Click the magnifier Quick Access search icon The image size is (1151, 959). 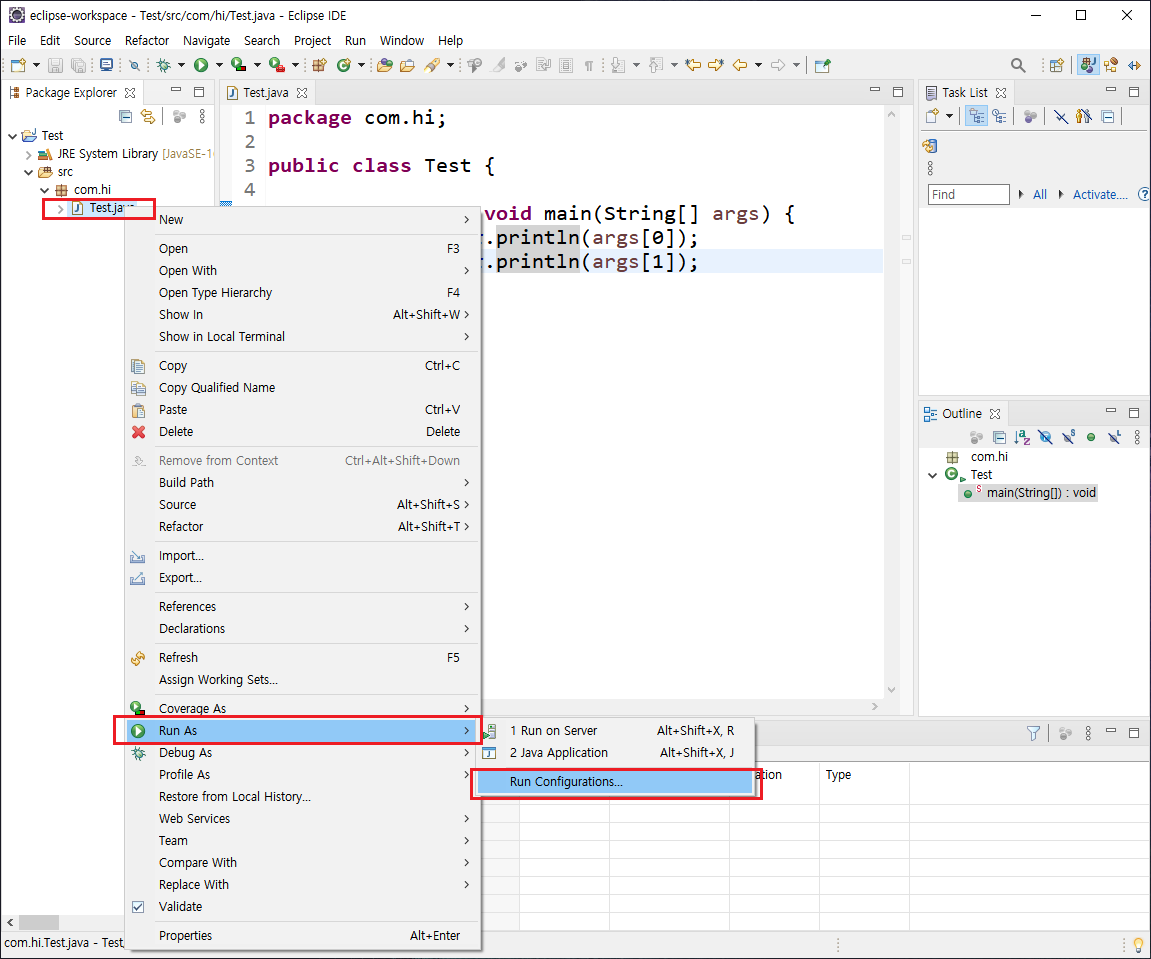1018,65
